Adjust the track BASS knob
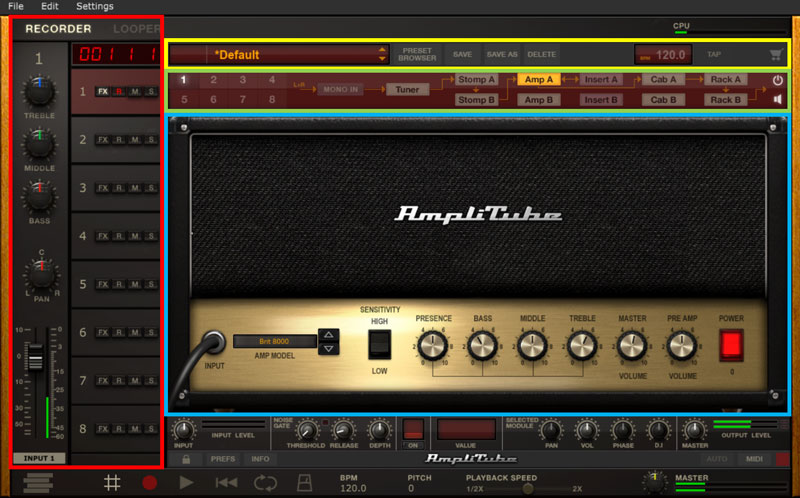 (x=39, y=197)
